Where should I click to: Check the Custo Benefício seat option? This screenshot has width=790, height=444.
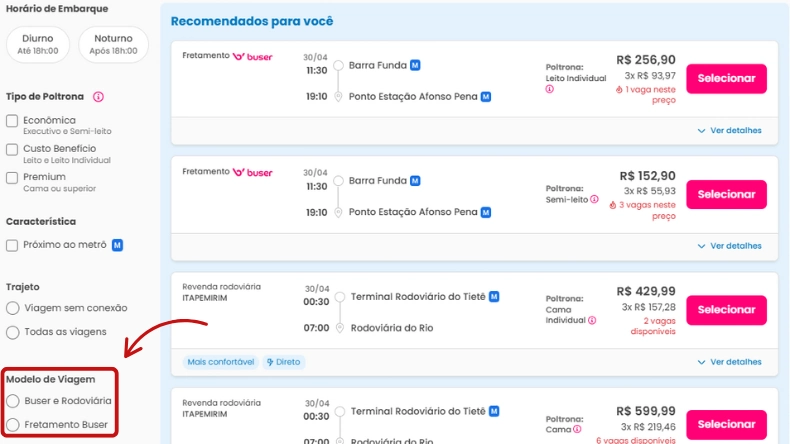click(x=12, y=149)
